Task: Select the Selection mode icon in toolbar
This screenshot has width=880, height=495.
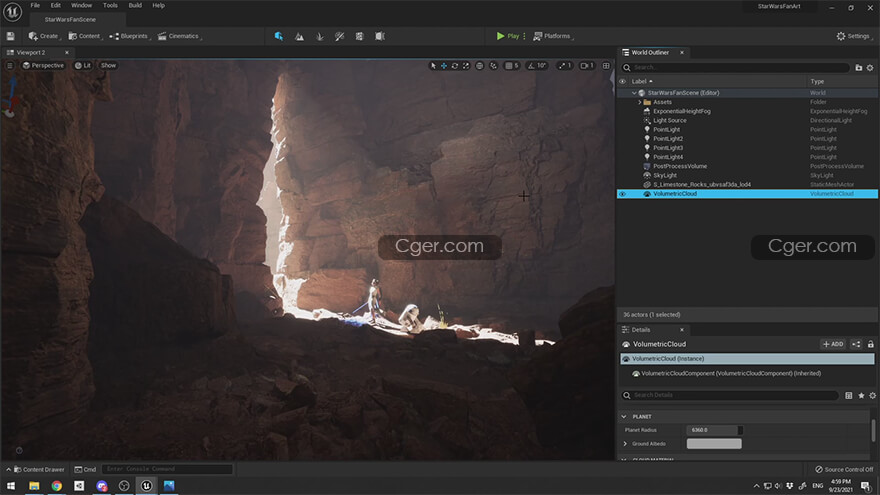Action: (279, 36)
